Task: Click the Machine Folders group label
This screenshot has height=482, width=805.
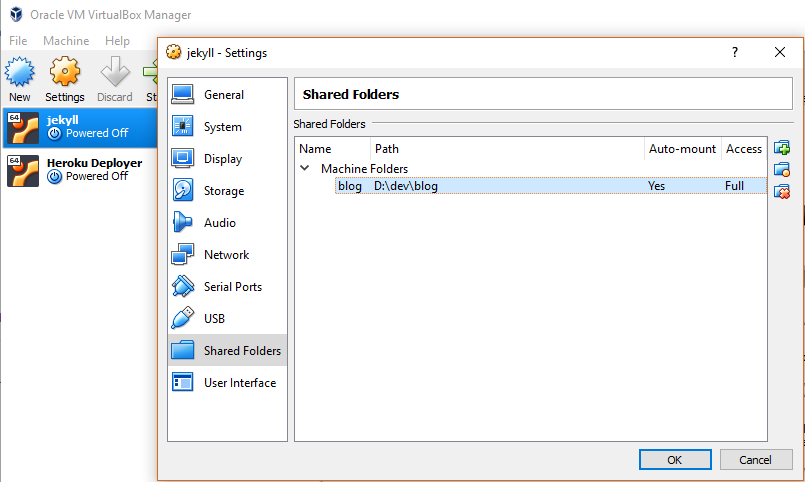Action: pos(365,168)
